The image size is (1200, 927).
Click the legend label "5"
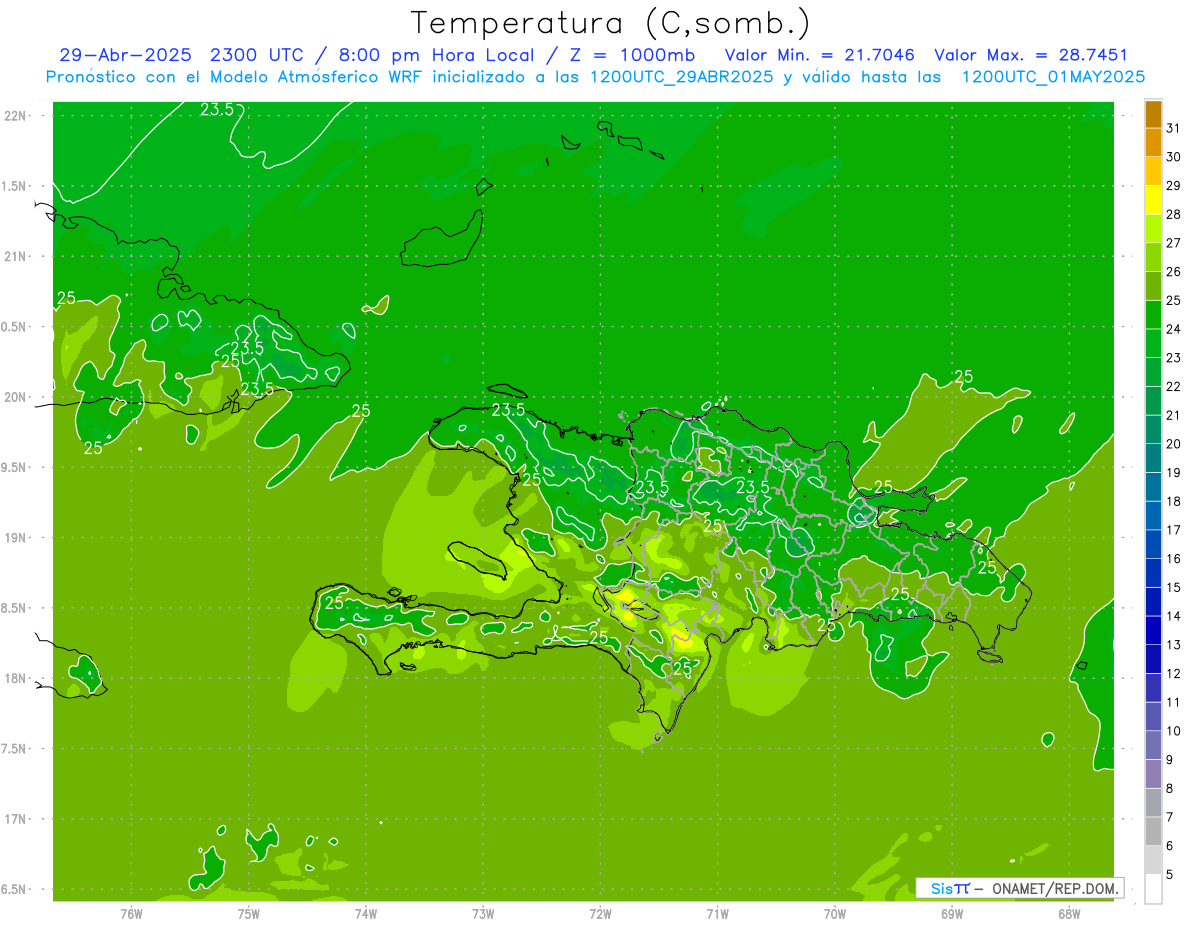coord(1170,875)
